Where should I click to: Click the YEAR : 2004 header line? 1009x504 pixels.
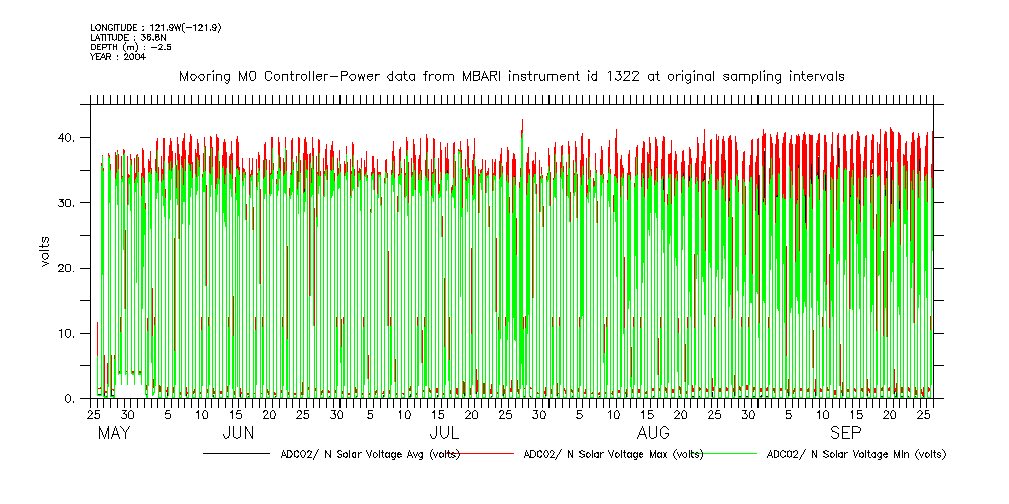point(118,57)
